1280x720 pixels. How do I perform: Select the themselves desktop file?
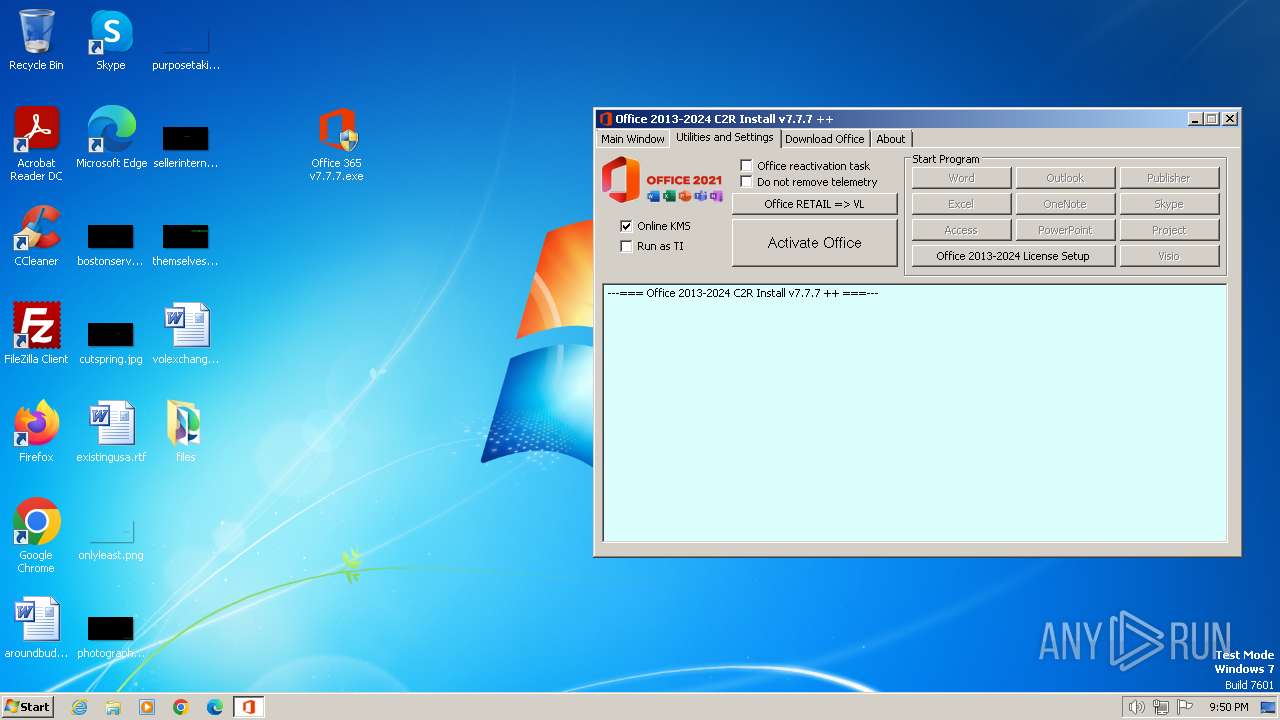pyautogui.click(x=185, y=245)
